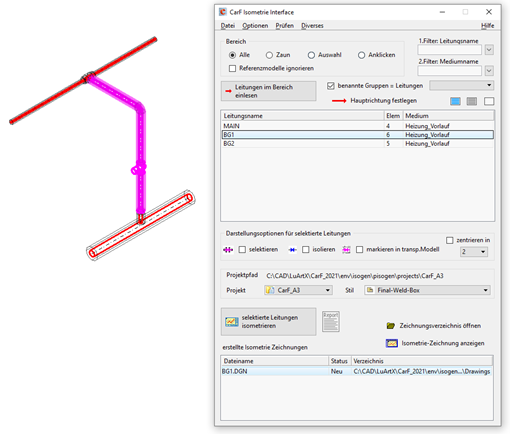Click the Medium column header
This screenshot has height=434, width=510.
coord(449,116)
